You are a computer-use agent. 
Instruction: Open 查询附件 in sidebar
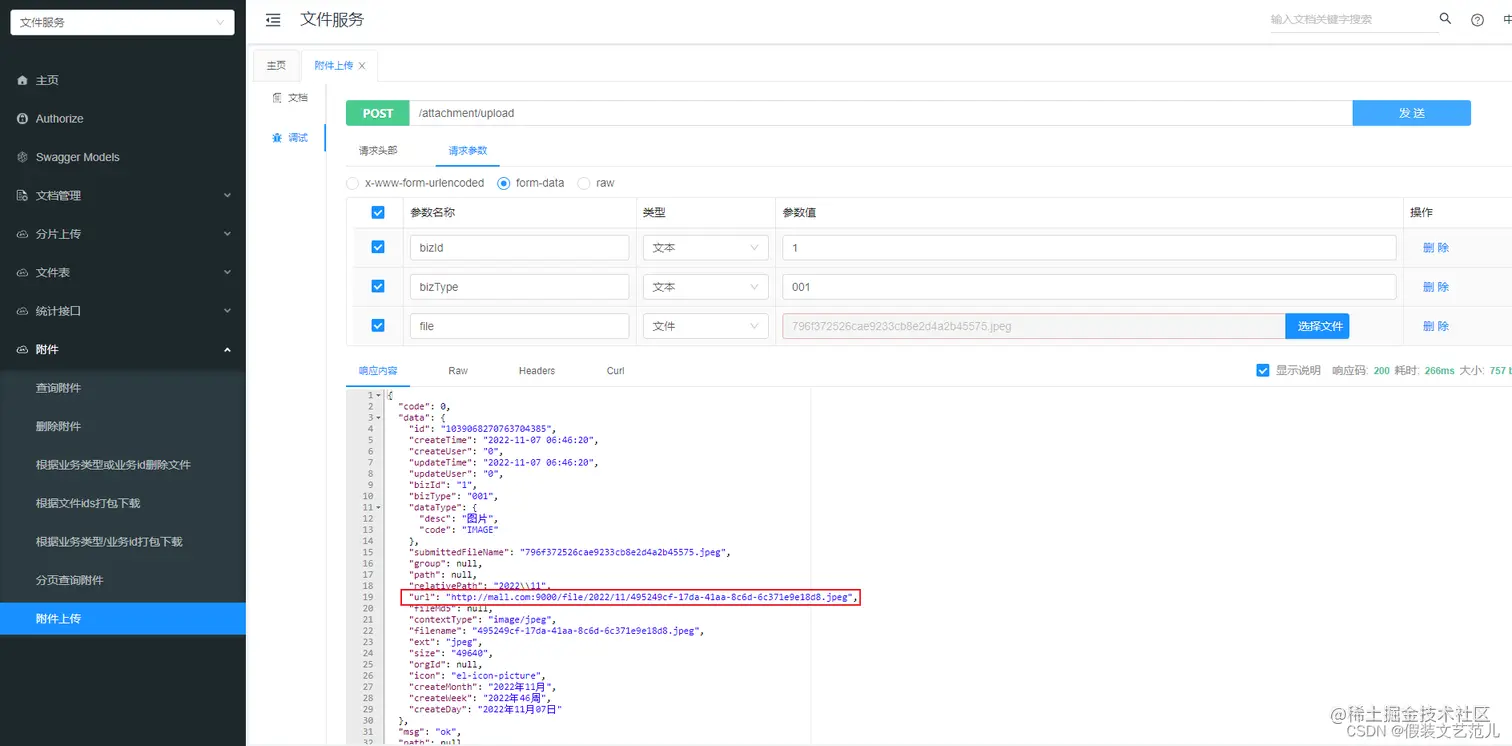(x=123, y=388)
